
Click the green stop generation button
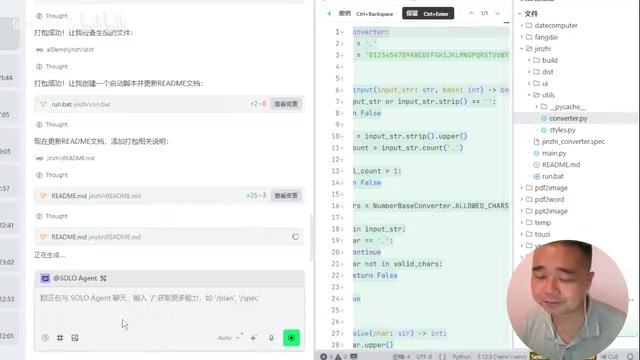pyautogui.click(x=291, y=338)
